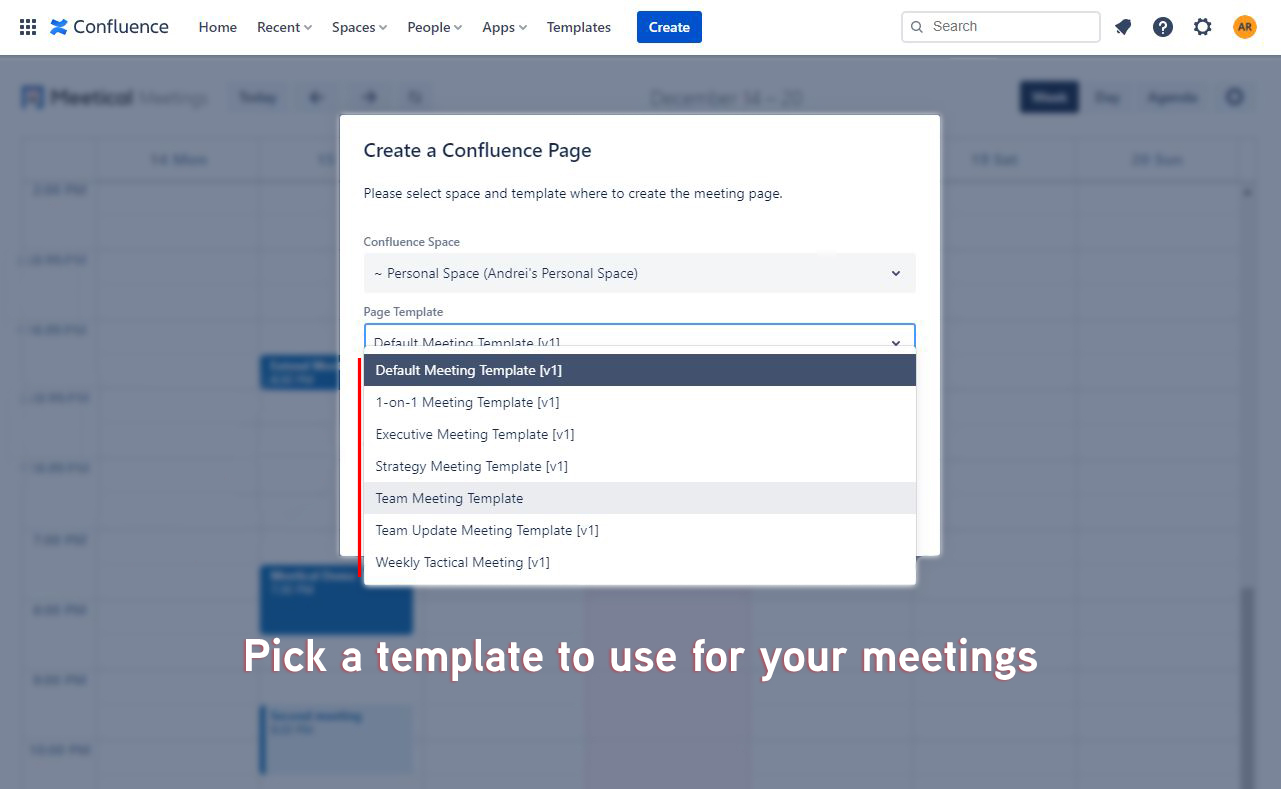The width and height of the screenshot is (1281, 789).
Task: Open the Confluence Space dropdown
Action: pyautogui.click(x=639, y=272)
